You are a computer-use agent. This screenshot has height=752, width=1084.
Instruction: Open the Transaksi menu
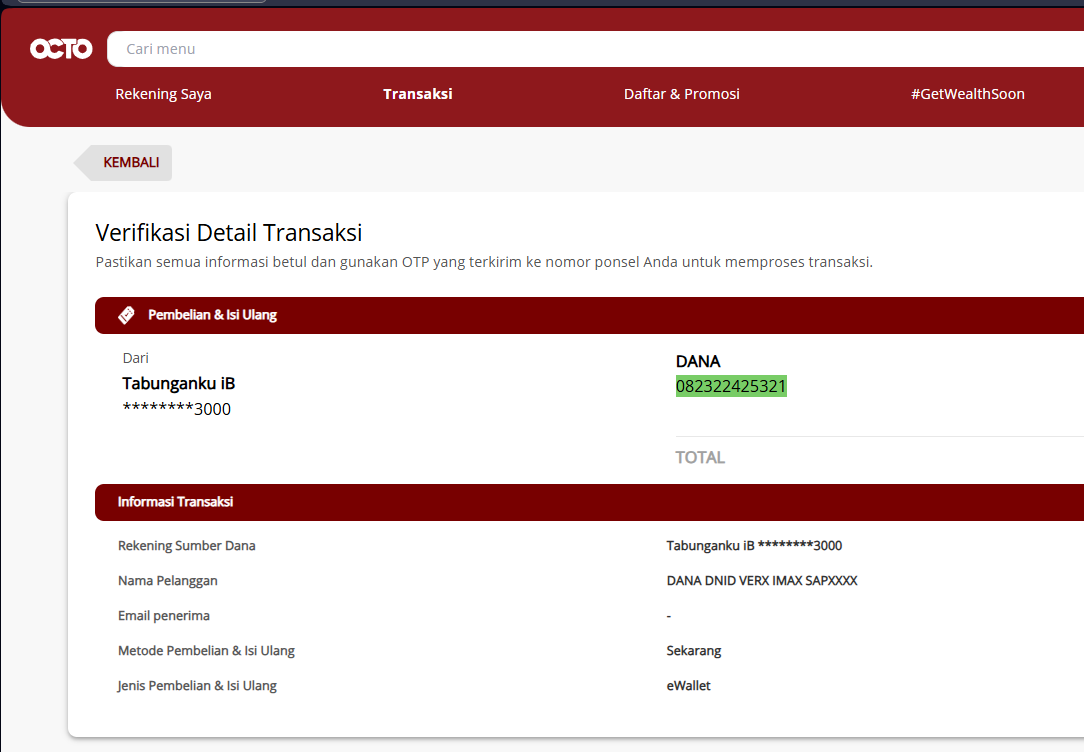coord(418,94)
